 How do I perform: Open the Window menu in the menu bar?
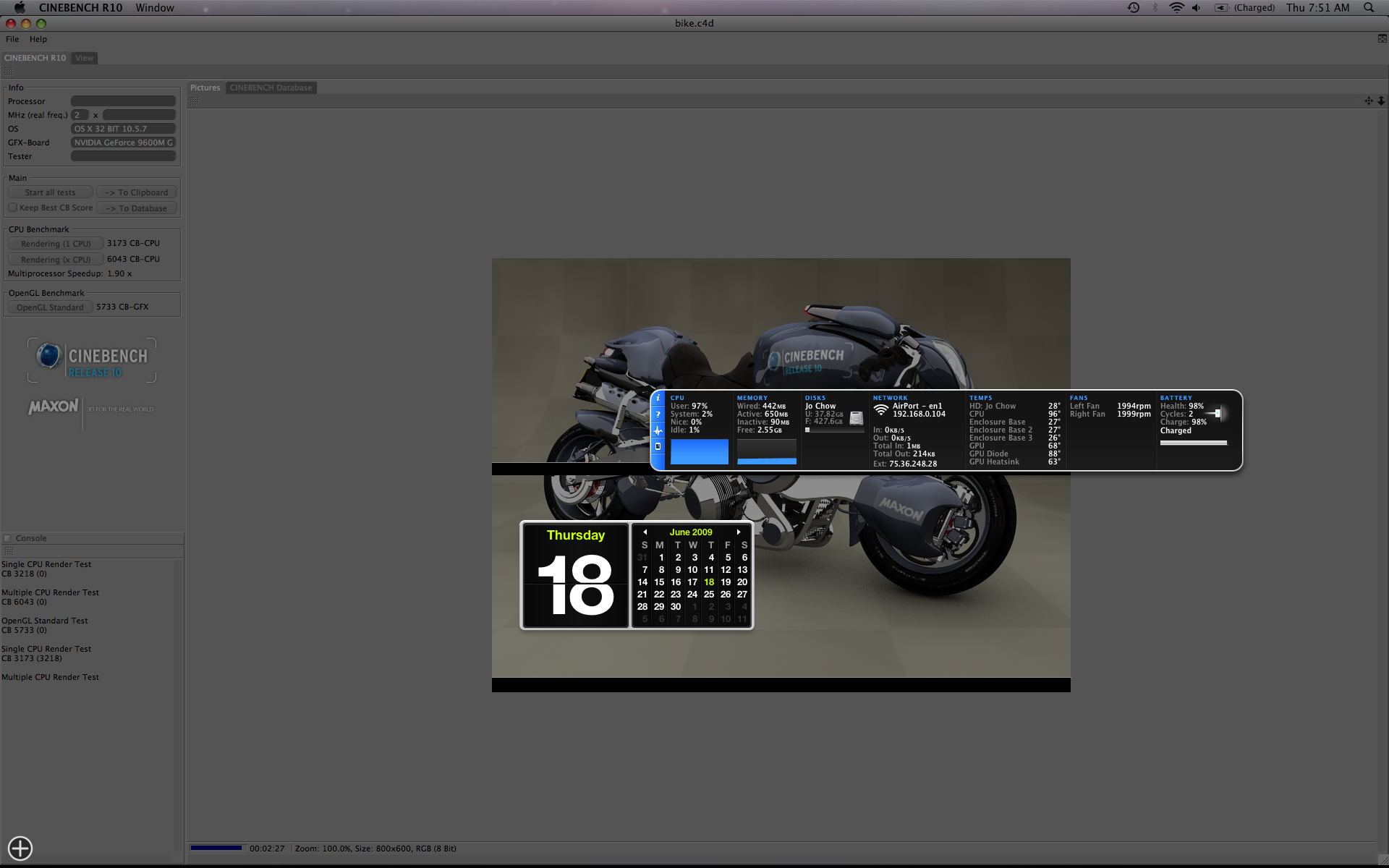coord(155,8)
